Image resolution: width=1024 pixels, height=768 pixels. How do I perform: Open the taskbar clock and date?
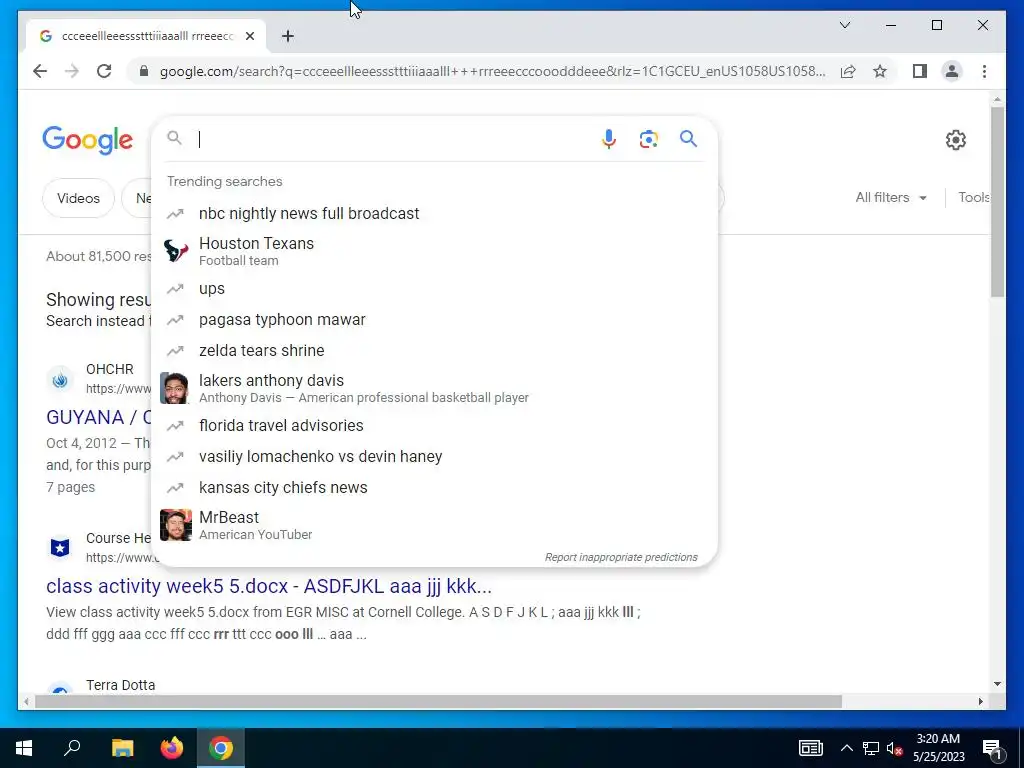pyautogui.click(x=938, y=748)
